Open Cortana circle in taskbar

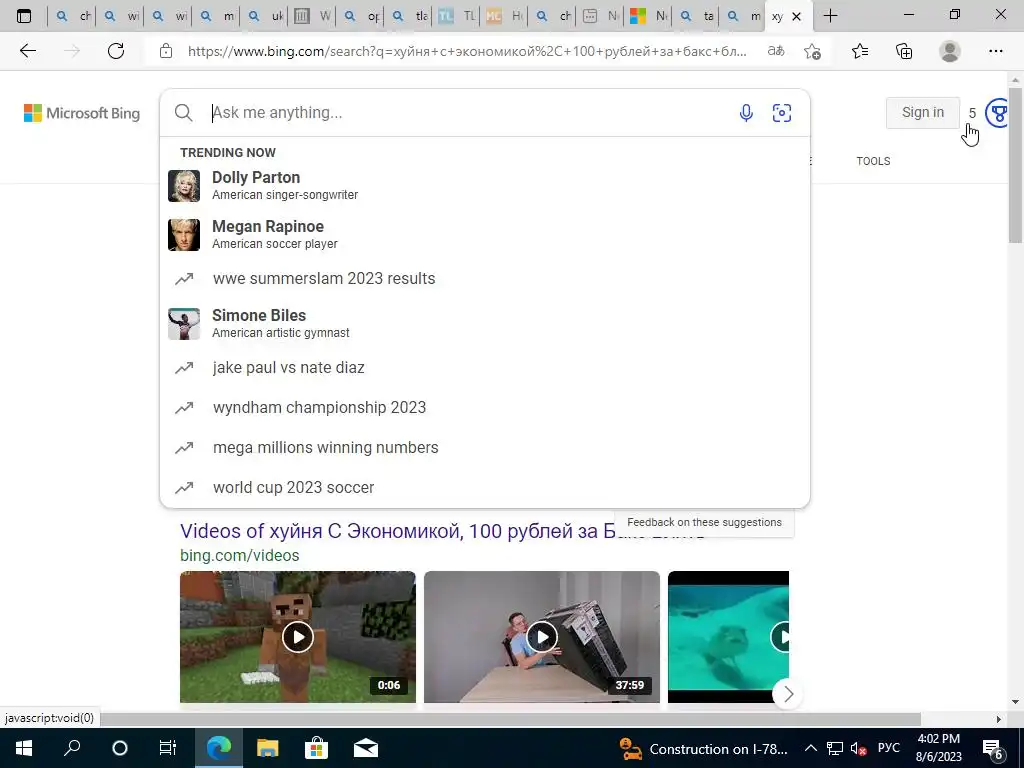pos(120,748)
